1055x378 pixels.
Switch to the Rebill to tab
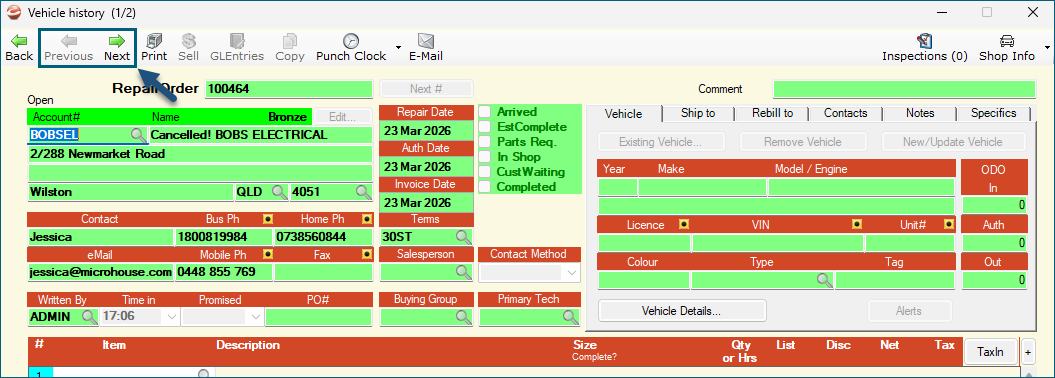[772, 113]
